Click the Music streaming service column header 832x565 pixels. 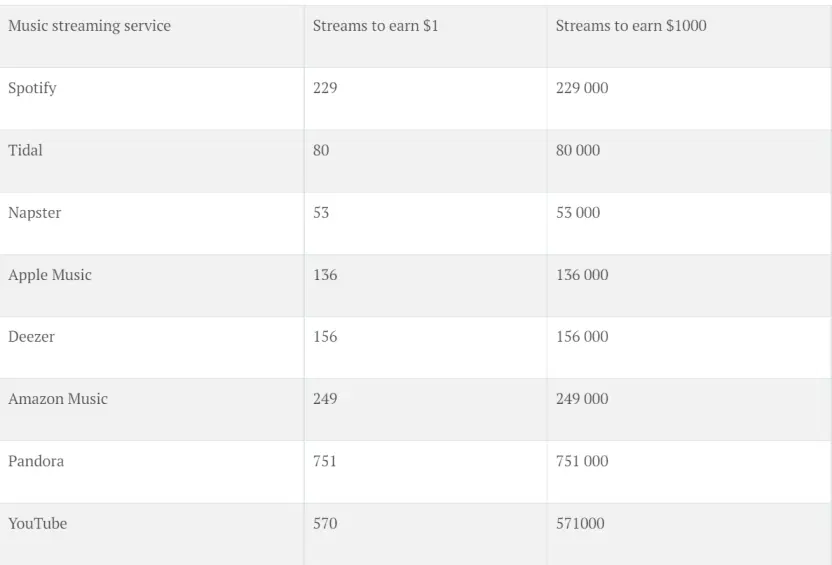coord(89,26)
